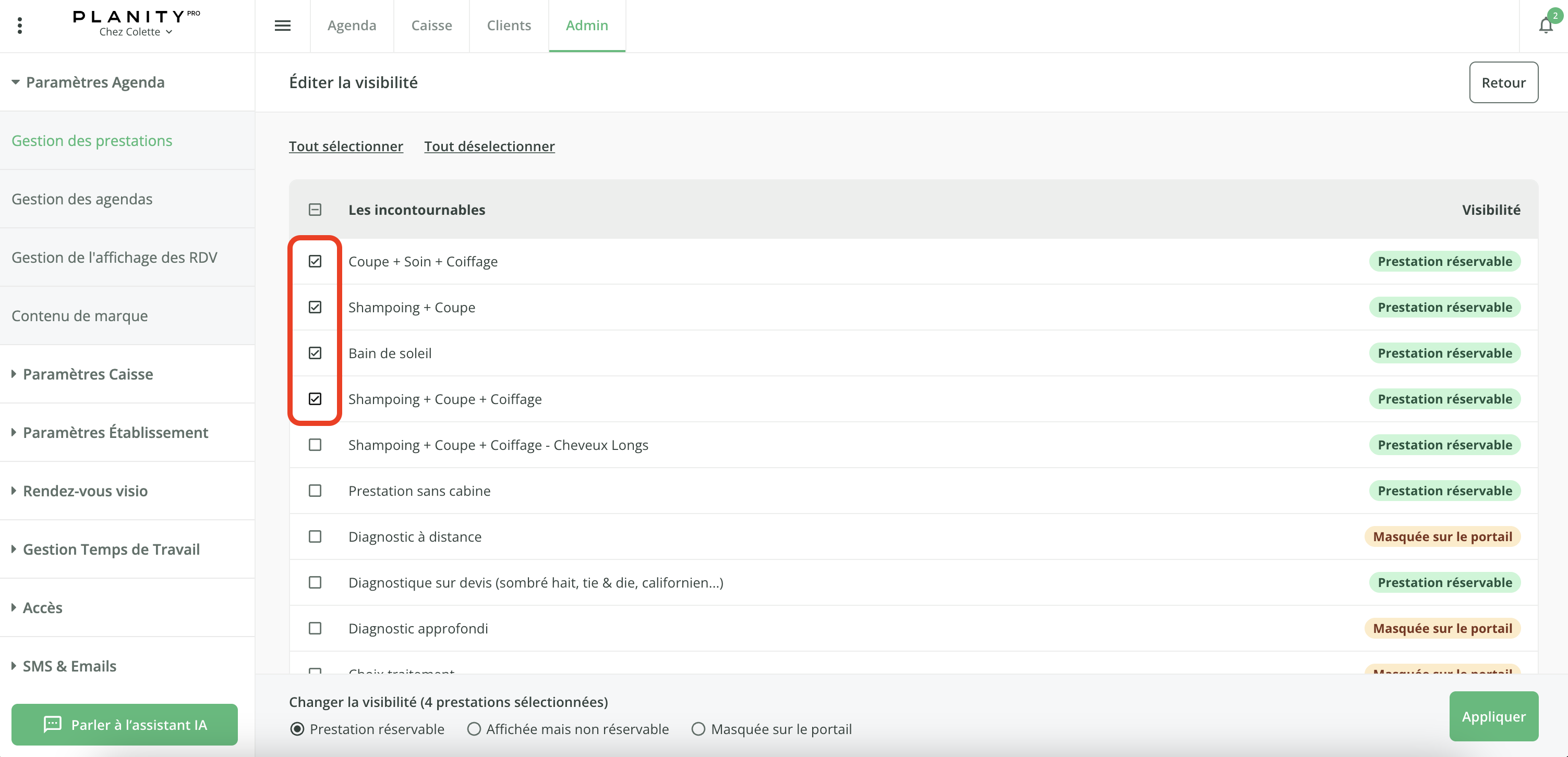Open the Chez Colette establishment dropdown
This screenshot has height=757, width=1568.
(136, 32)
